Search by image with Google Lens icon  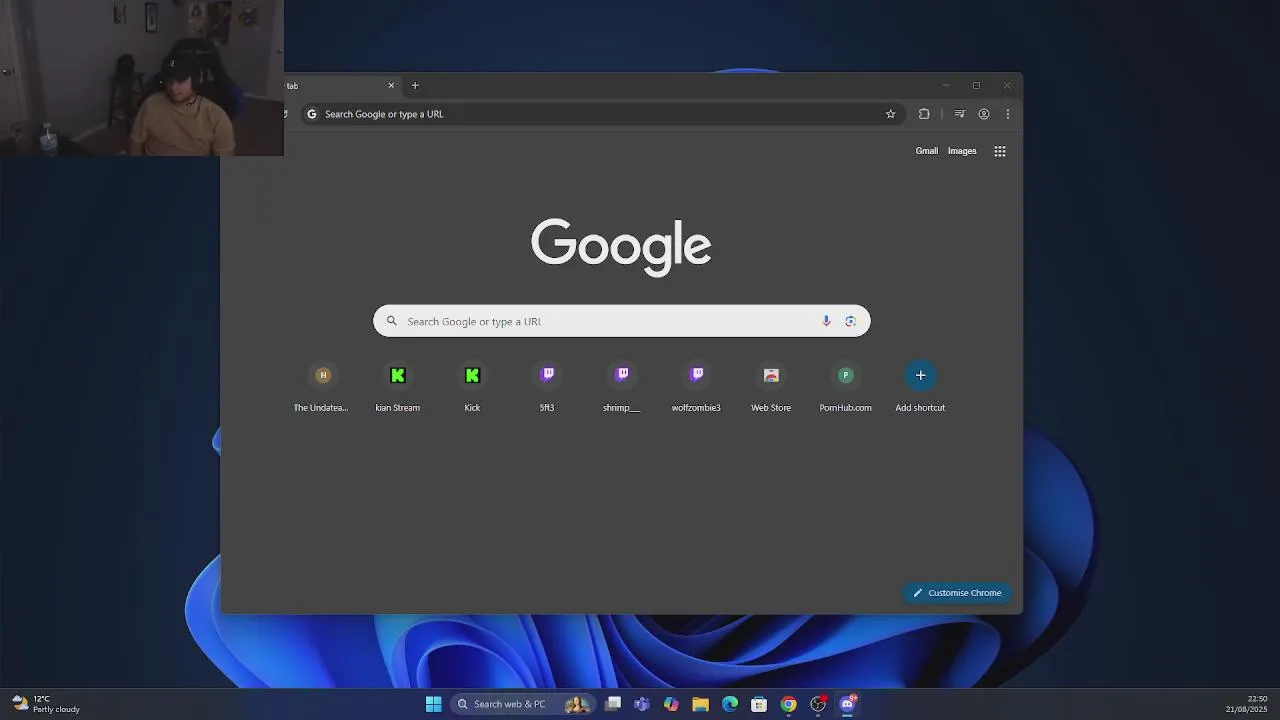(850, 321)
